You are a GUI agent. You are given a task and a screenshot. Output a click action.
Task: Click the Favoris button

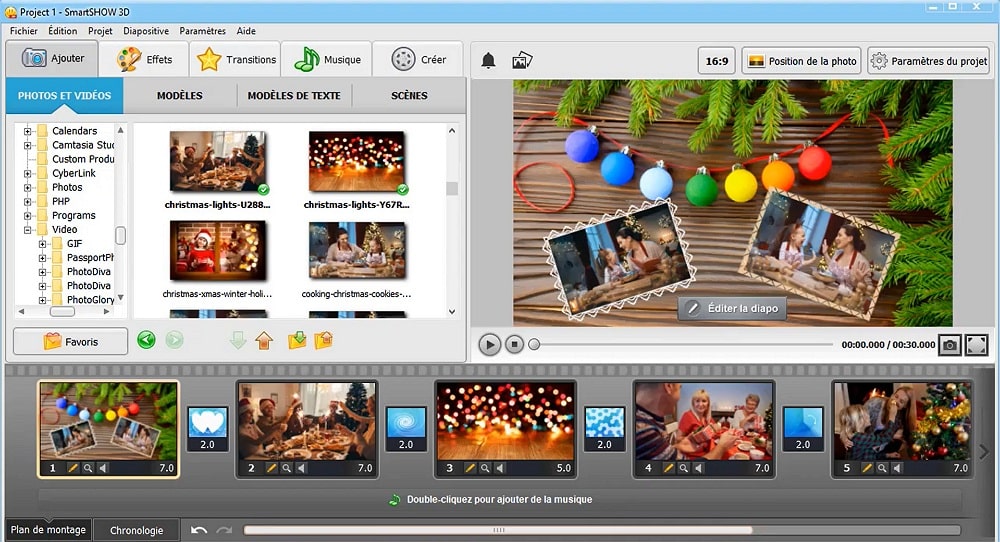coord(70,341)
